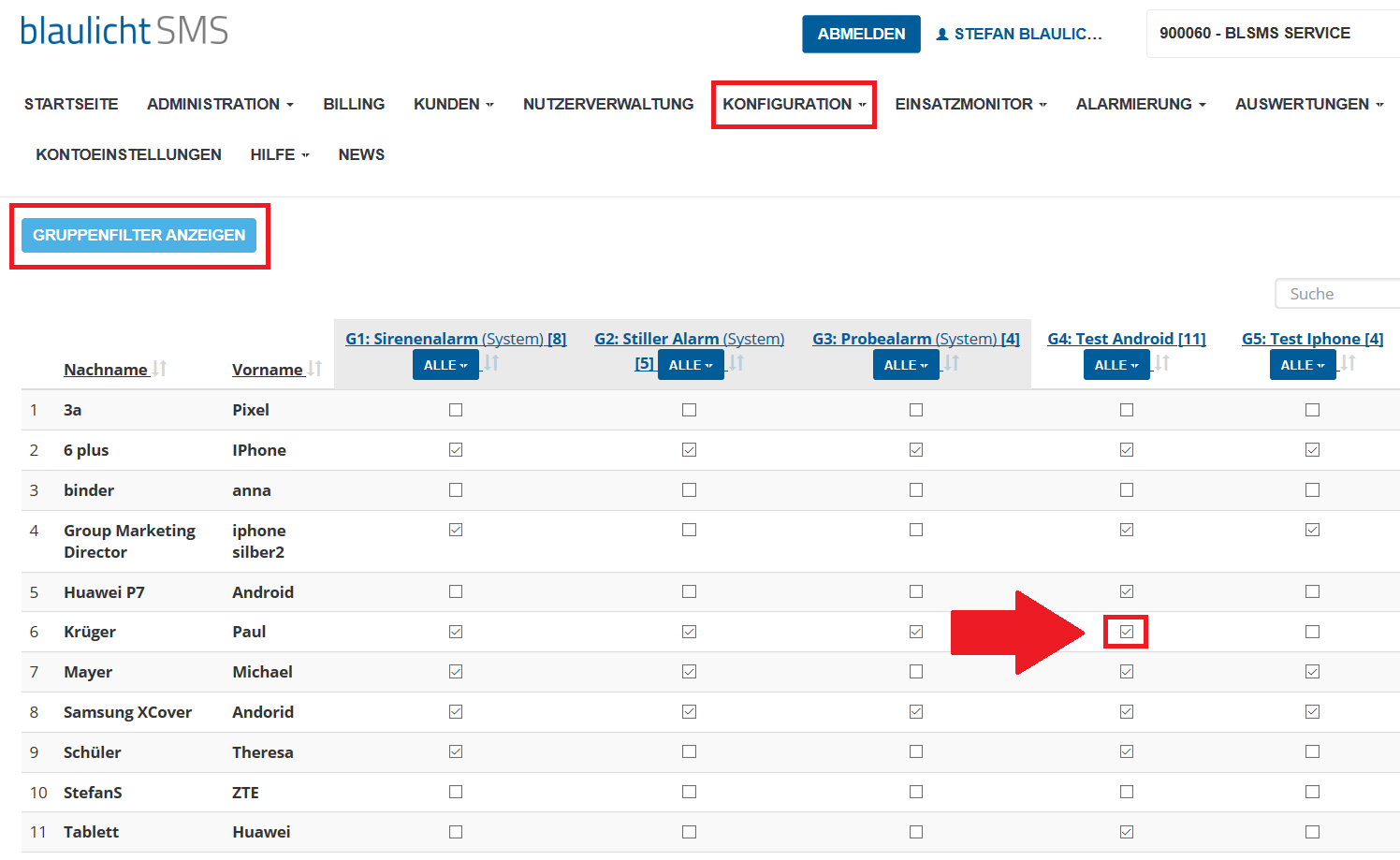1400x860 pixels.
Task: Check G3 Probealarm for binder anna
Action: point(916,490)
